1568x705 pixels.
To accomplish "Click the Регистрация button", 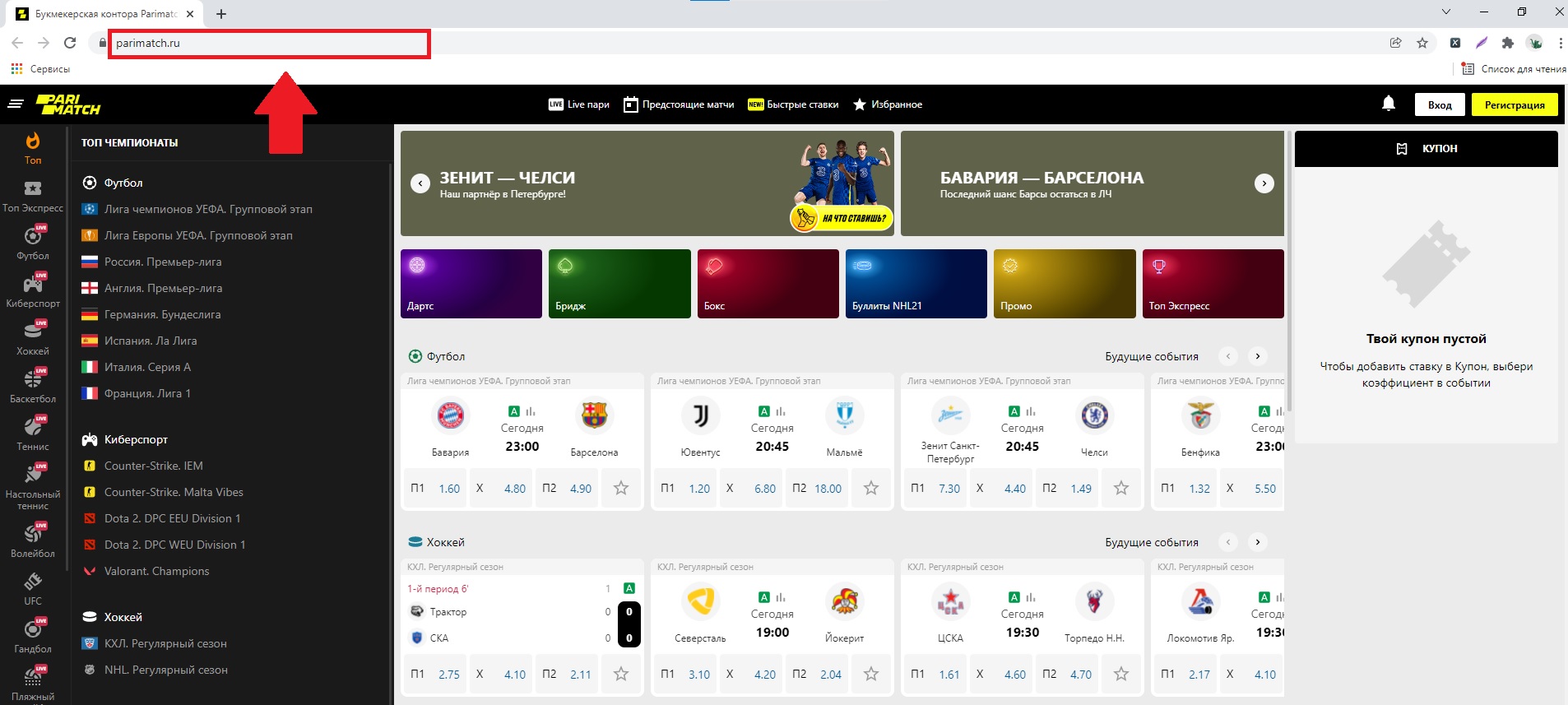I will click(1515, 104).
